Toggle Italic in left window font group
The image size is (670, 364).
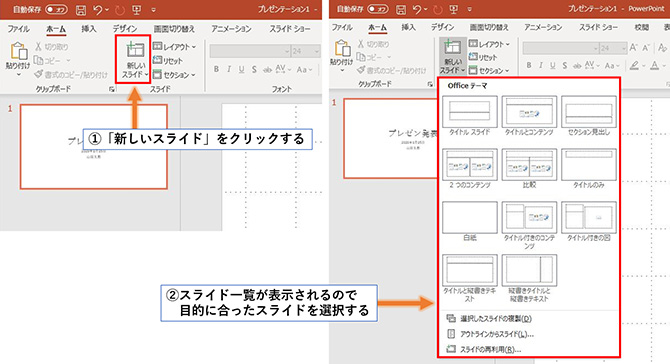pos(229,69)
